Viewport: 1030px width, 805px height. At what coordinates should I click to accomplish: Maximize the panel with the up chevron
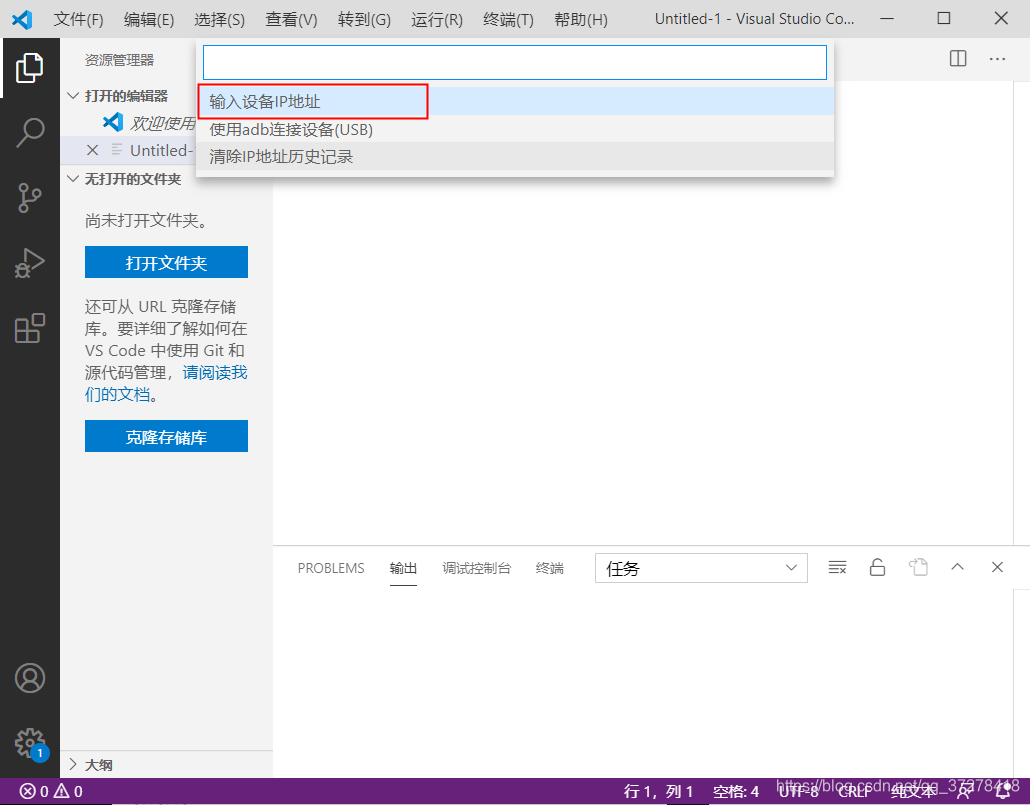tap(957, 566)
